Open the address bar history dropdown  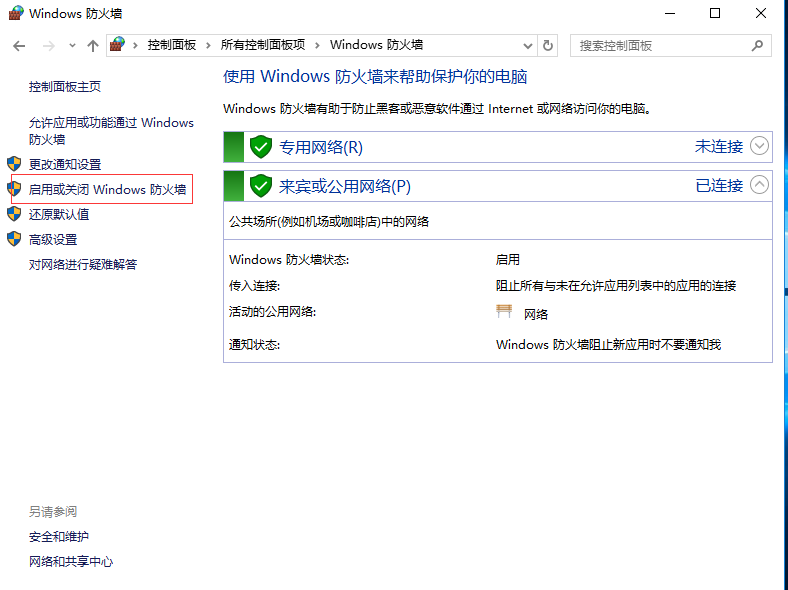tap(528, 46)
